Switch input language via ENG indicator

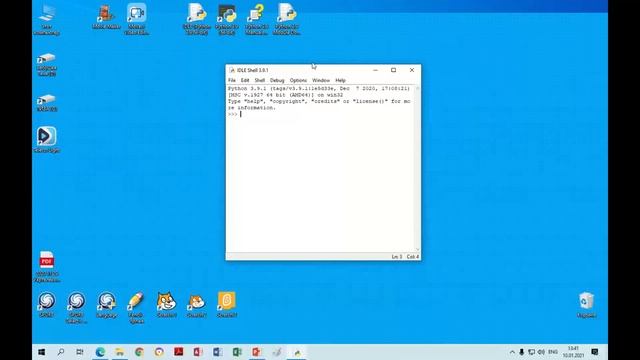pyautogui.click(x=553, y=352)
